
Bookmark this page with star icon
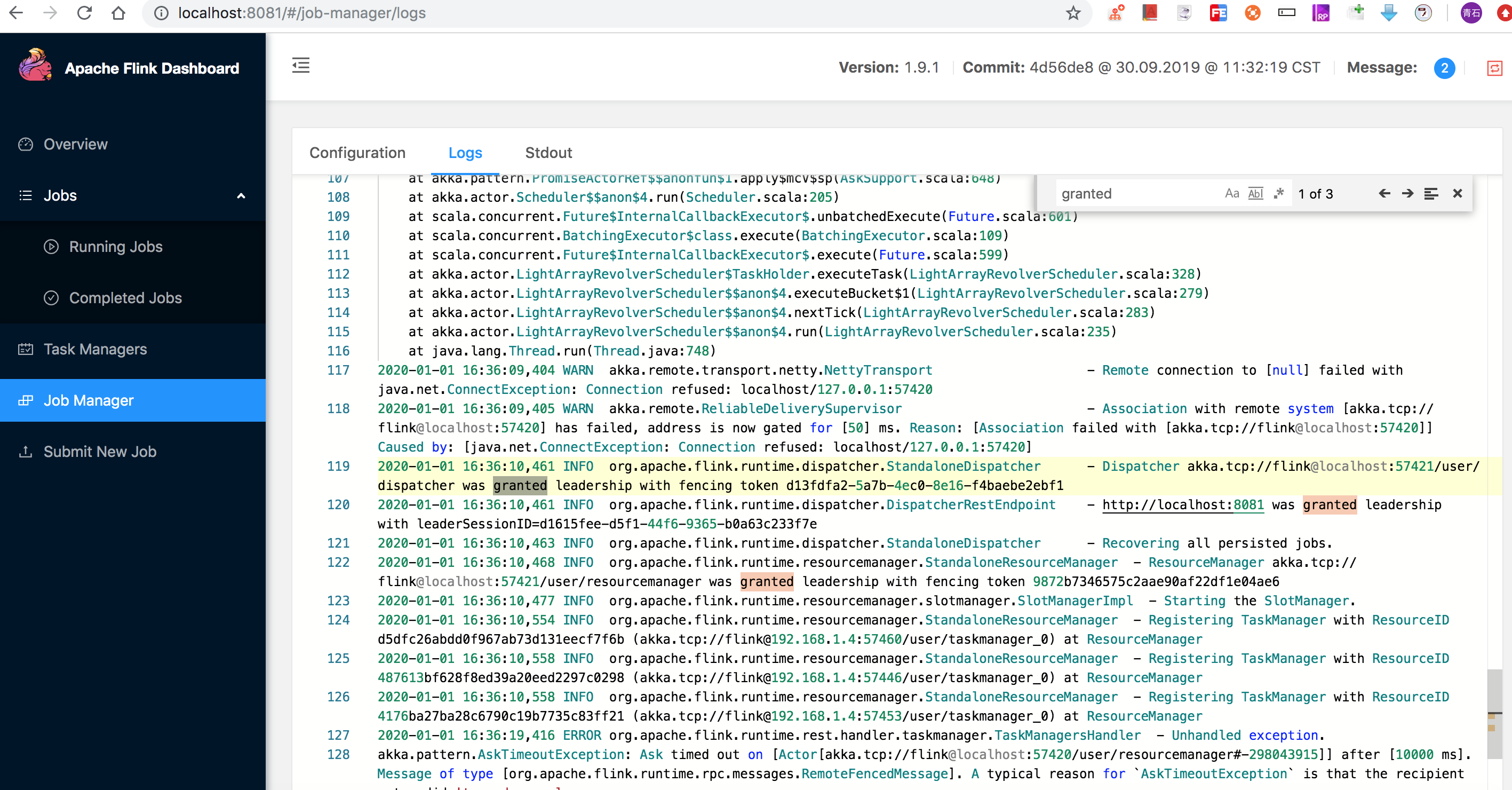point(1073,13)
